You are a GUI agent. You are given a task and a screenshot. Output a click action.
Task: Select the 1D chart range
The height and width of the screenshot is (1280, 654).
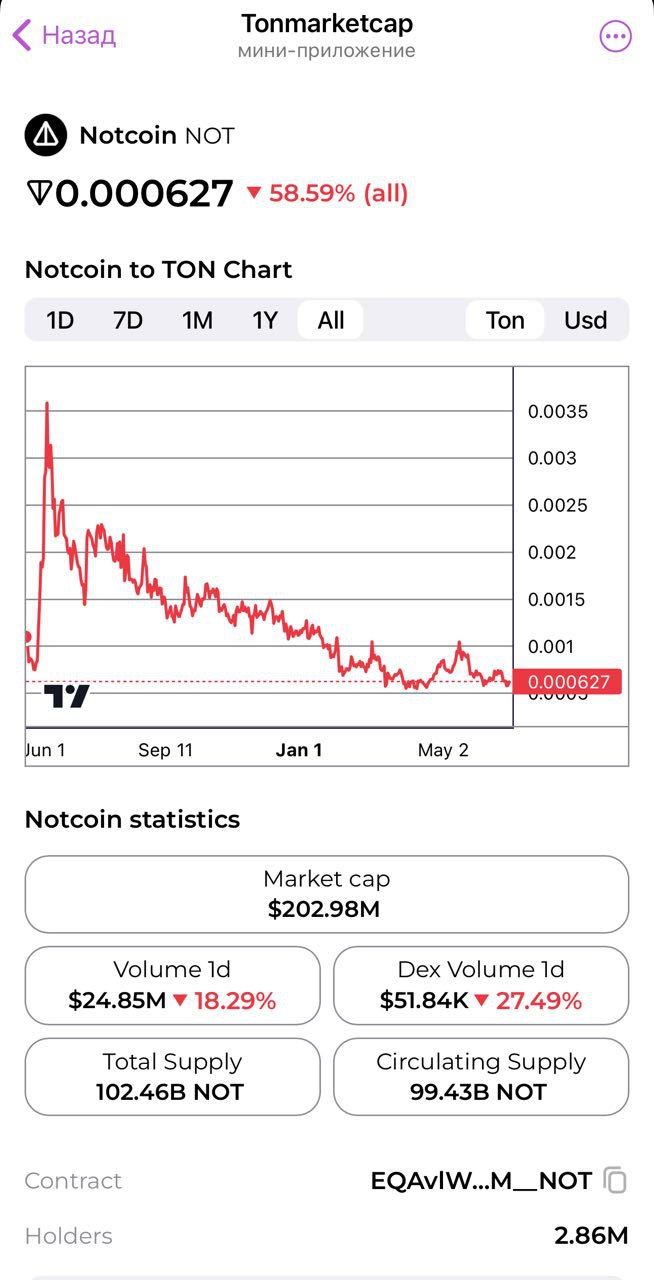[x=60, y=321]
